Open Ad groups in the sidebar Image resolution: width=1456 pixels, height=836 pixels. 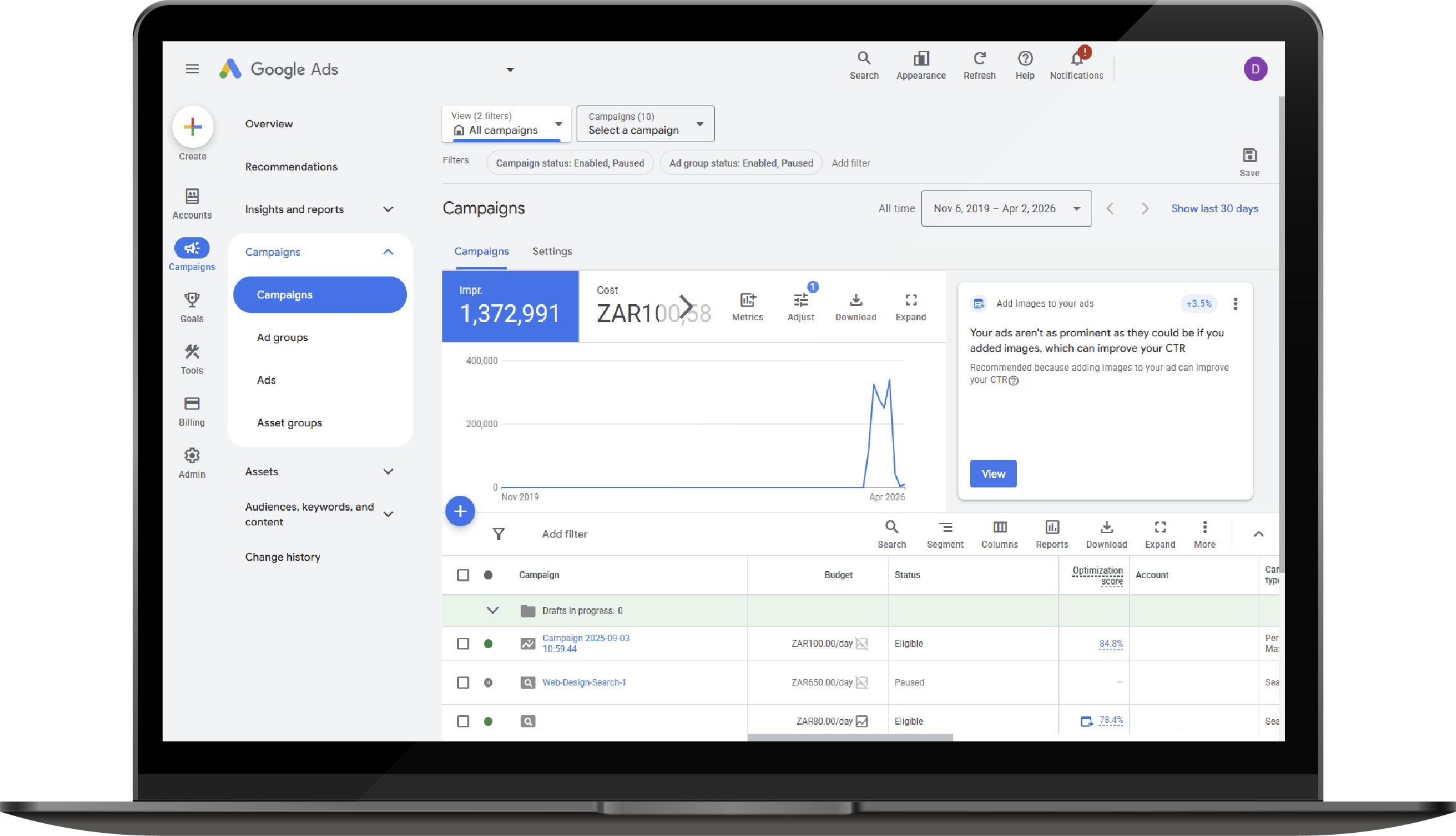tap(282, 337)
